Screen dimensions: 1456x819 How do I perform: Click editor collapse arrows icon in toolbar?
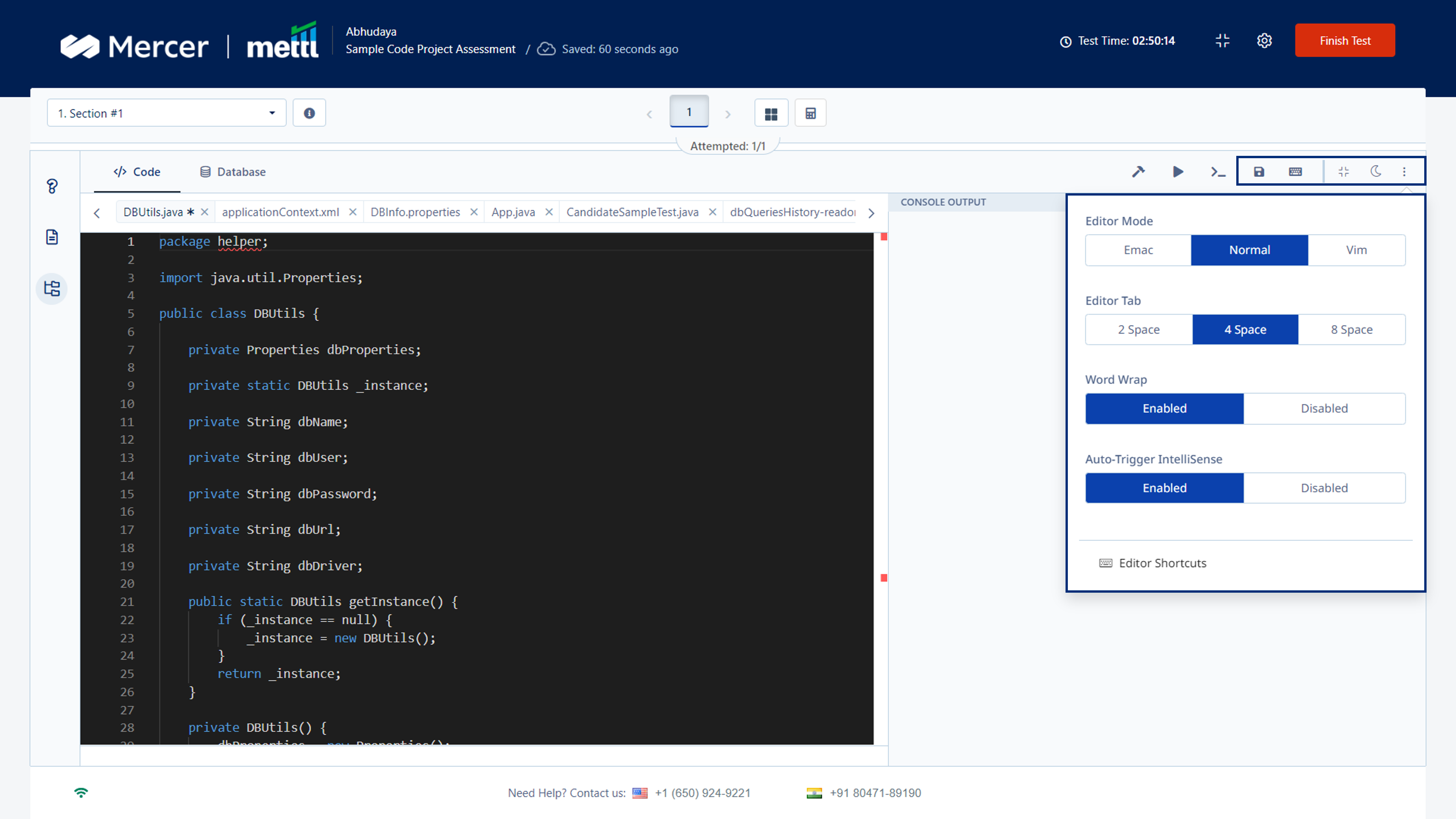[1344, 172]
